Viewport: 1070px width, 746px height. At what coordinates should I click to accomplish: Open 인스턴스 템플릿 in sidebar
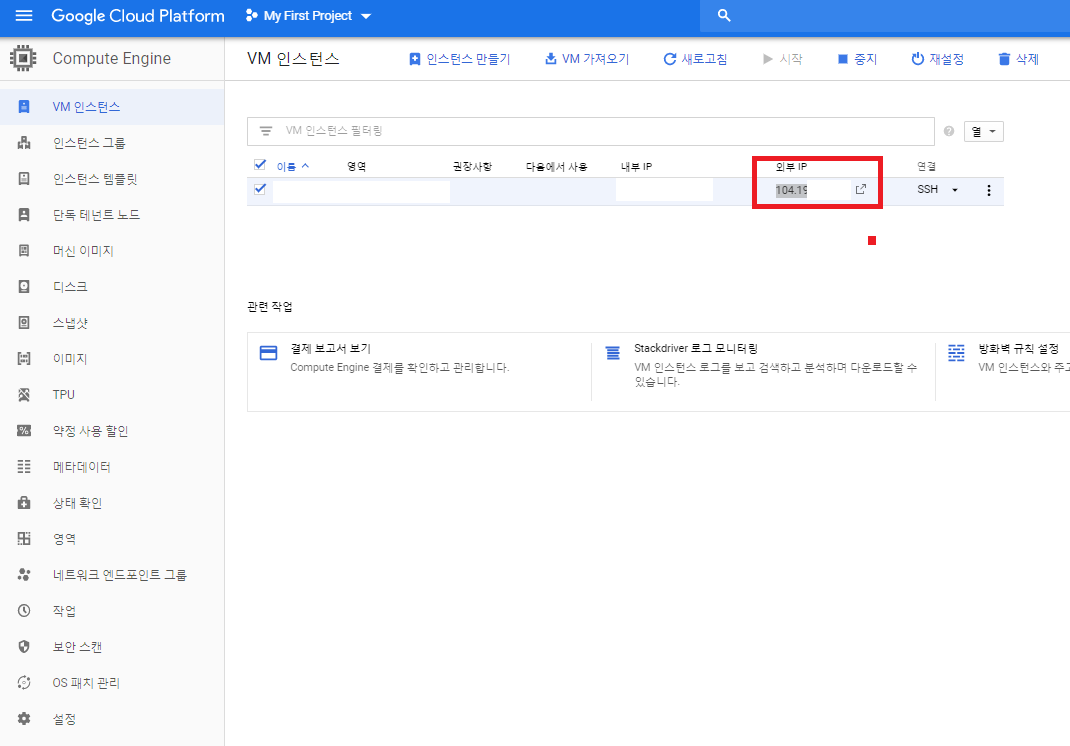click(112, 179)
